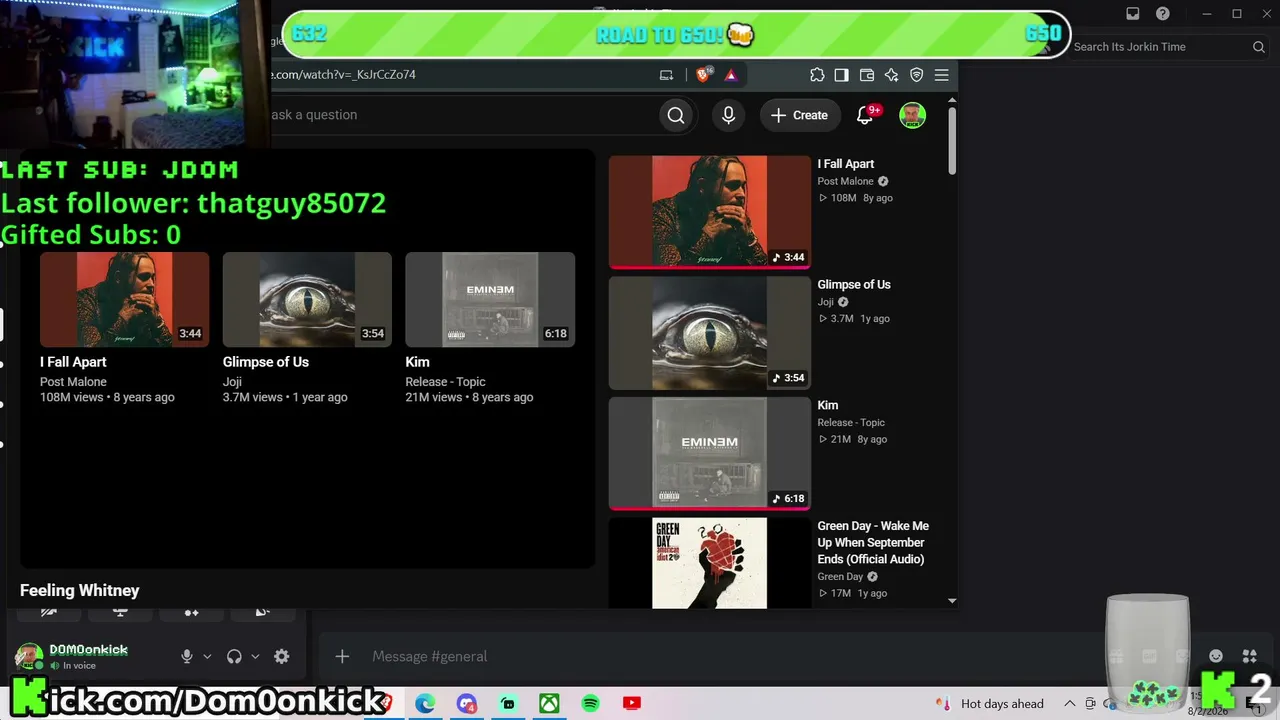Open Microsoft Edge from the taskbar
The height and width of the screenshot is (720, 1280).
425,704
